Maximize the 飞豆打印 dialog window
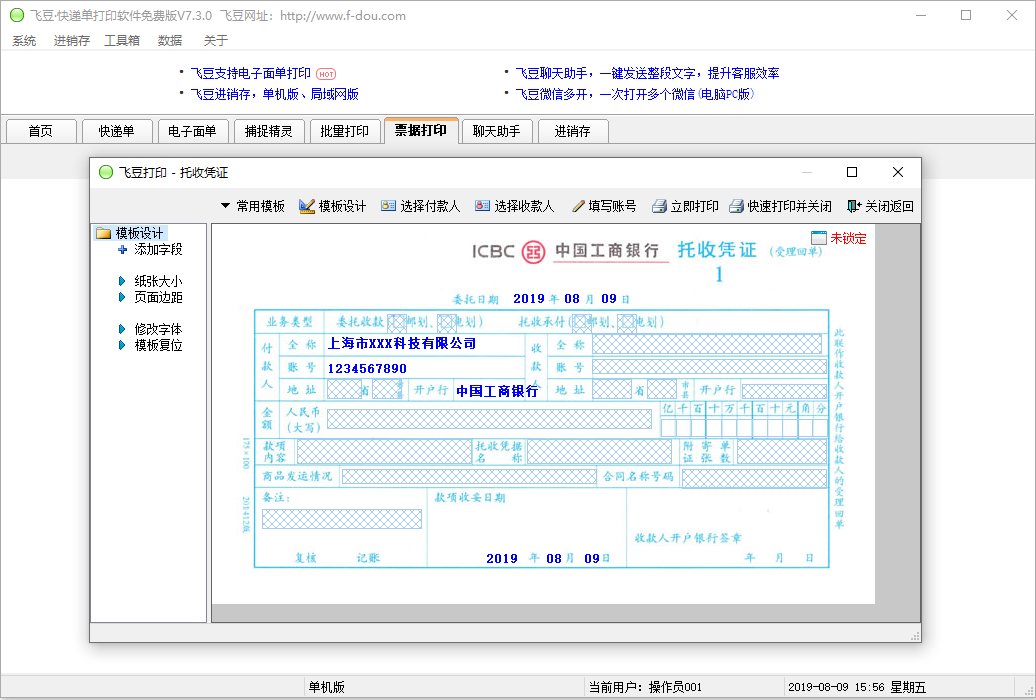This screenshot has width=1036, height=700. (852, 172)
